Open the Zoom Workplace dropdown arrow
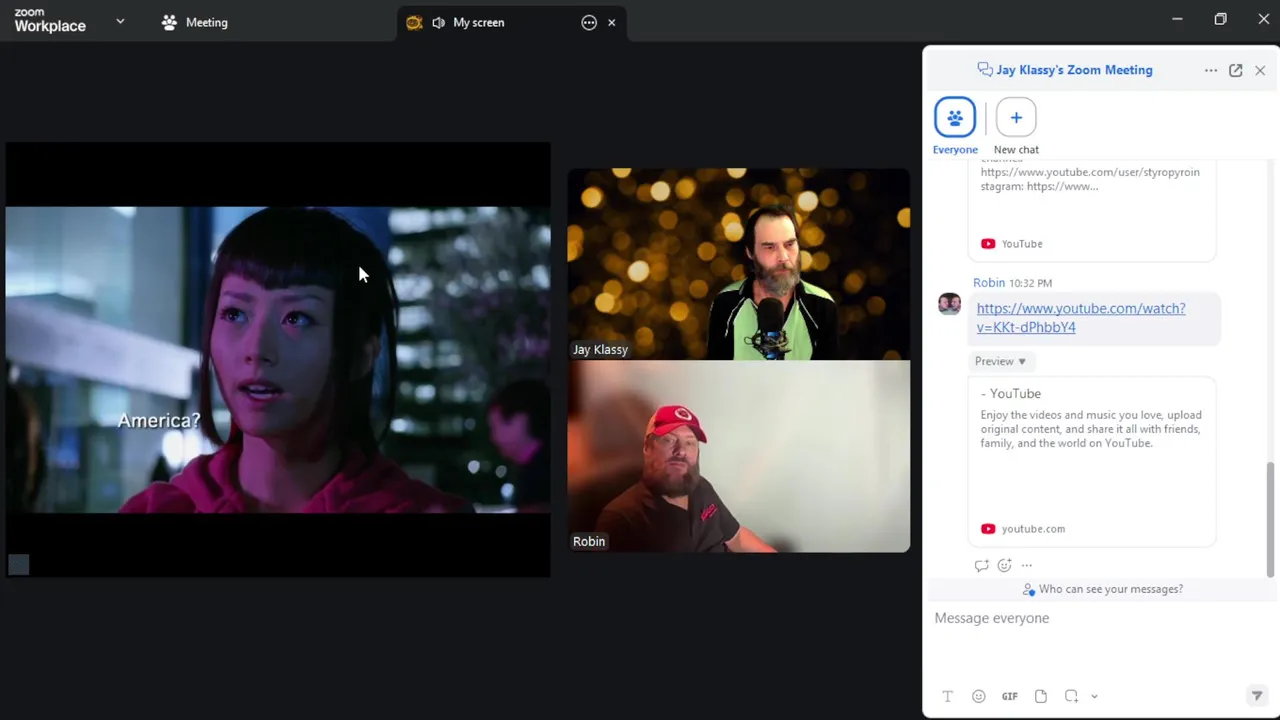This screenshot has width=1280, height=720. tap(120, 21)
